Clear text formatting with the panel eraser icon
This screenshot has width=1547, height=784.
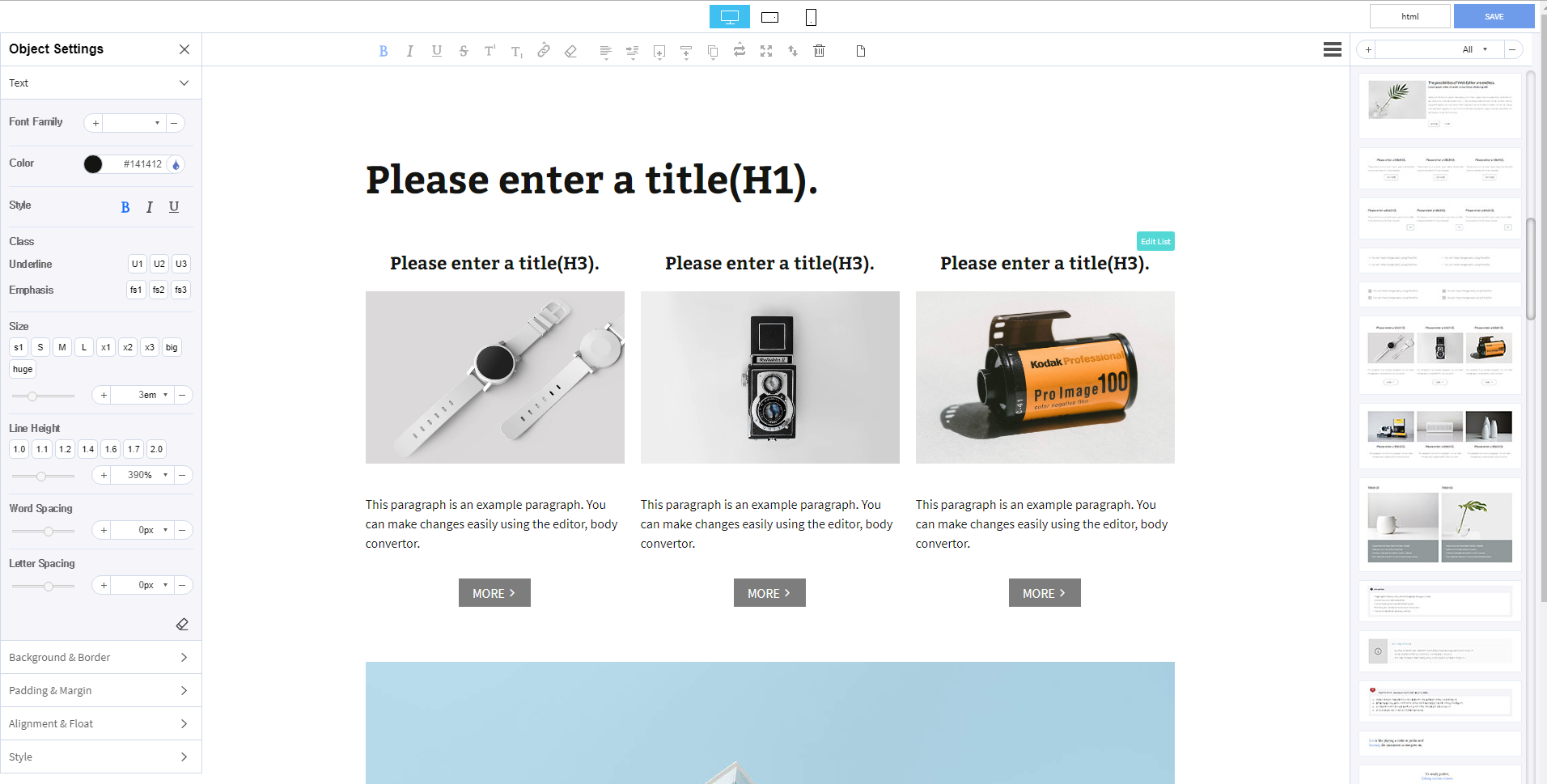[182, 624]
